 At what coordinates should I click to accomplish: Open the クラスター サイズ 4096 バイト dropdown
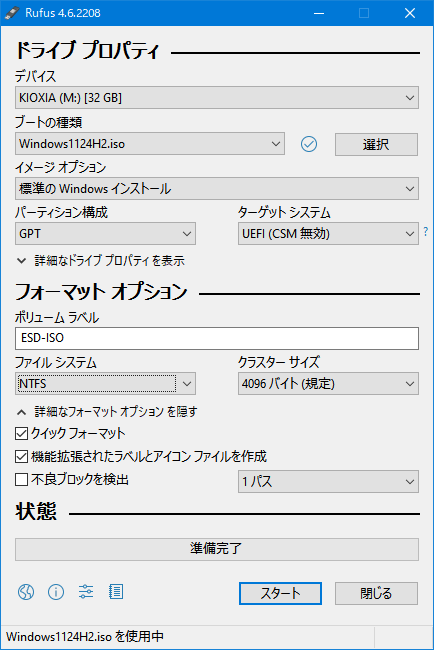[328, 384]
